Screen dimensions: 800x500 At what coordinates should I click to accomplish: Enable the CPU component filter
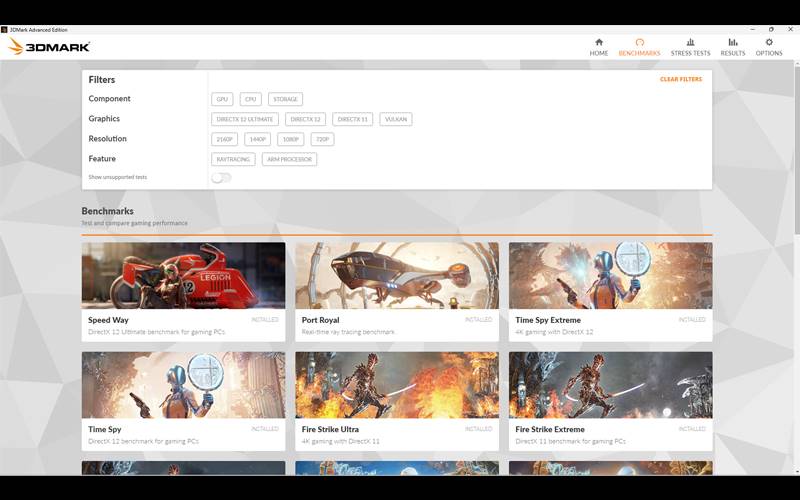[250, 99]
